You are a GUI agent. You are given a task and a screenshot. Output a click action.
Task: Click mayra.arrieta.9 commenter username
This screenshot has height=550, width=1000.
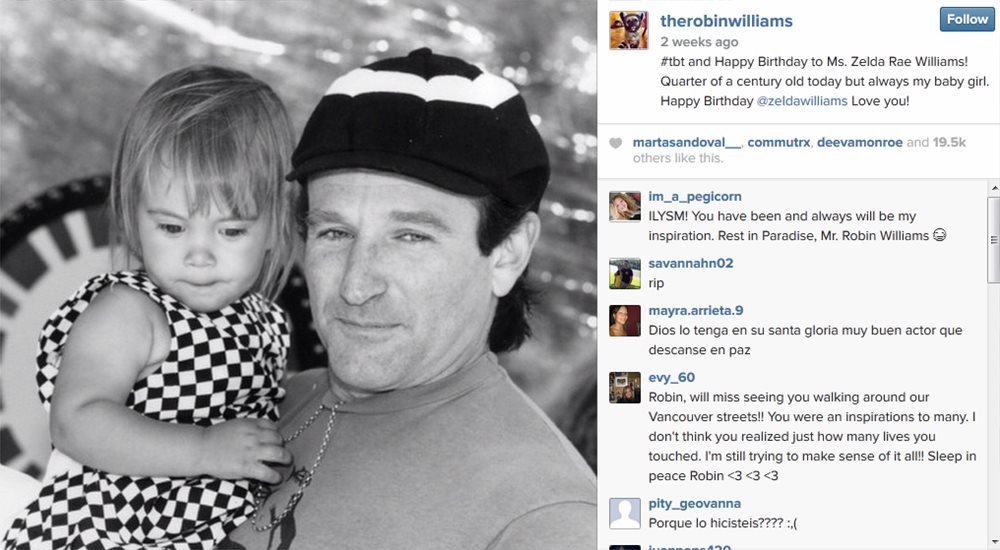[x=696, y=311]
